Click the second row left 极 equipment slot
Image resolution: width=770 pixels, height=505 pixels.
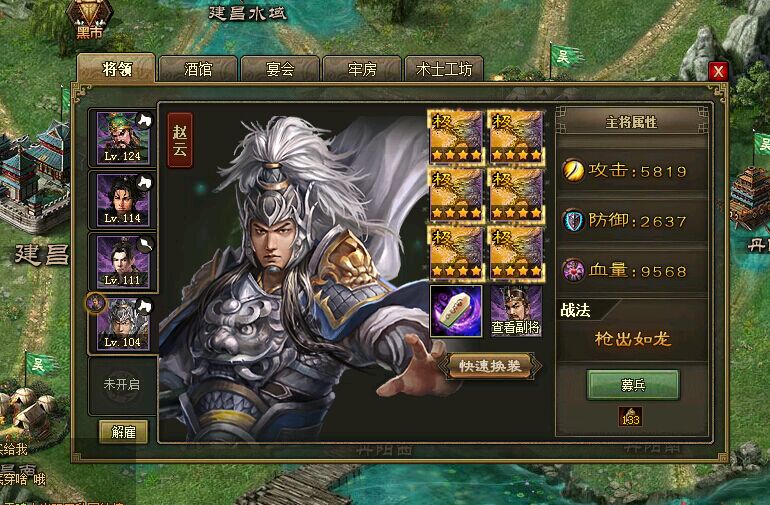[456, 196]
